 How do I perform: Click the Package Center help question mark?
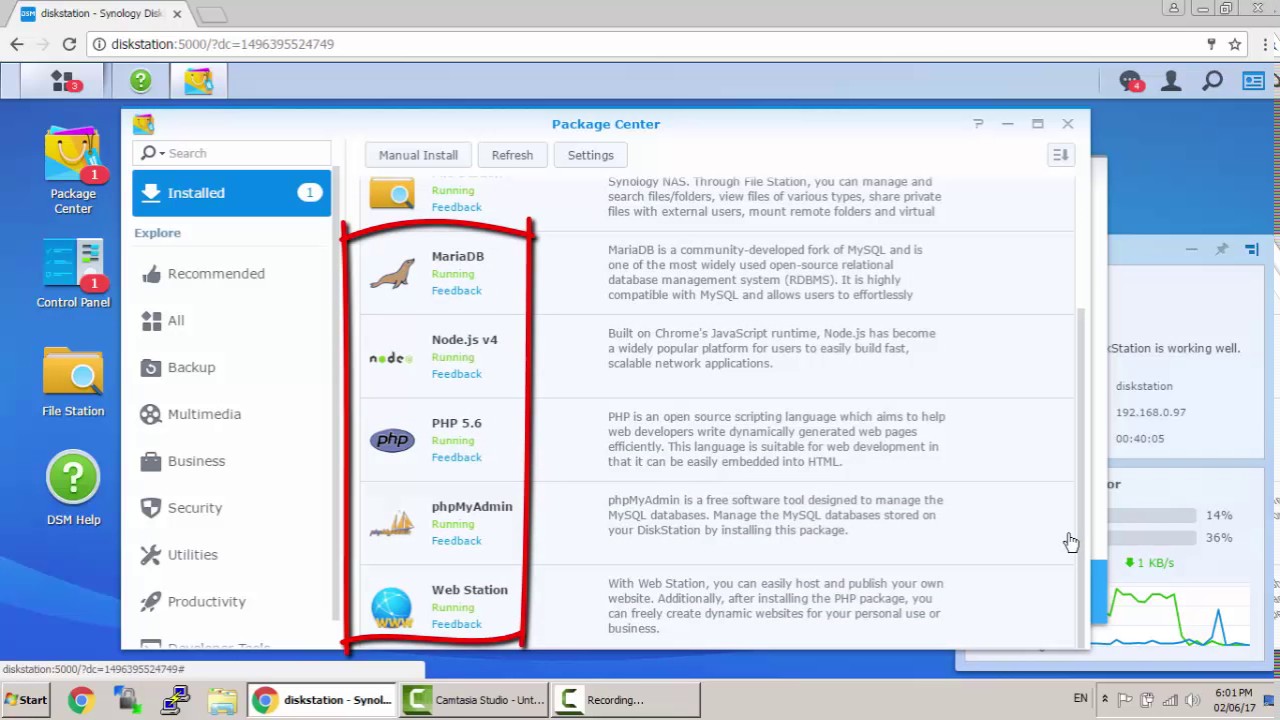coord(978,124)
